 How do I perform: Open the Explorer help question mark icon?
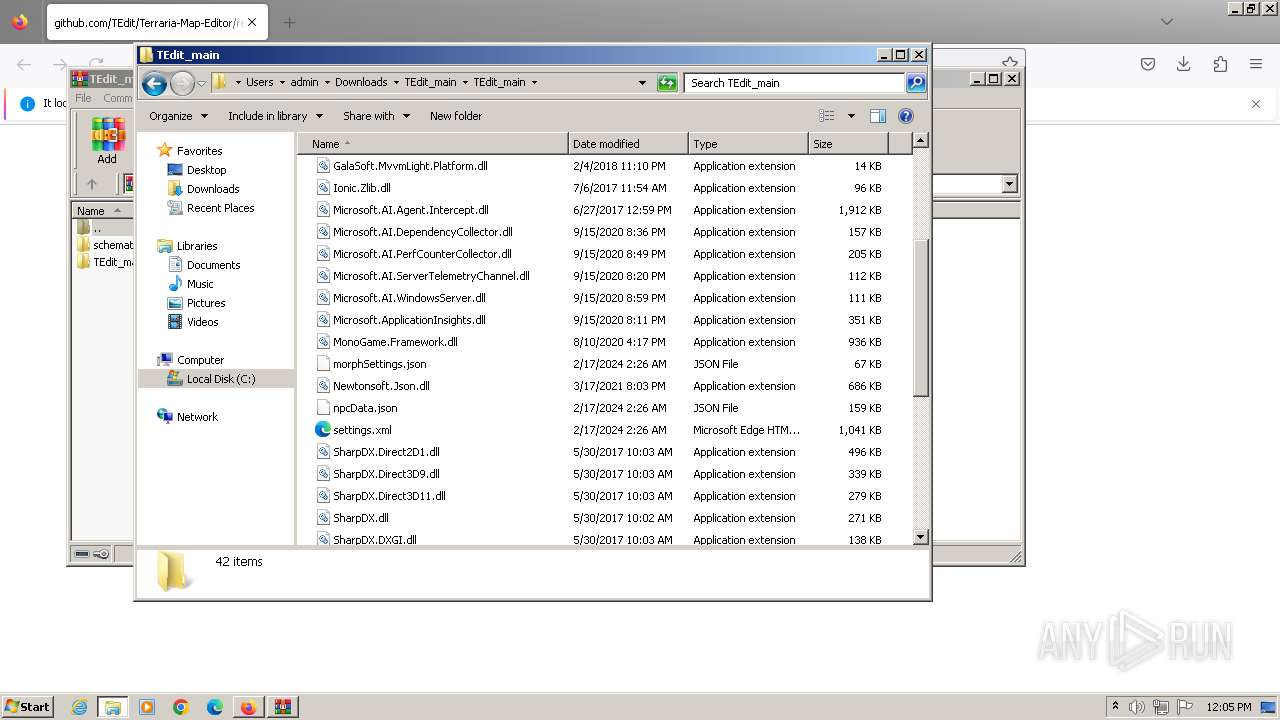tap(906, 116)
